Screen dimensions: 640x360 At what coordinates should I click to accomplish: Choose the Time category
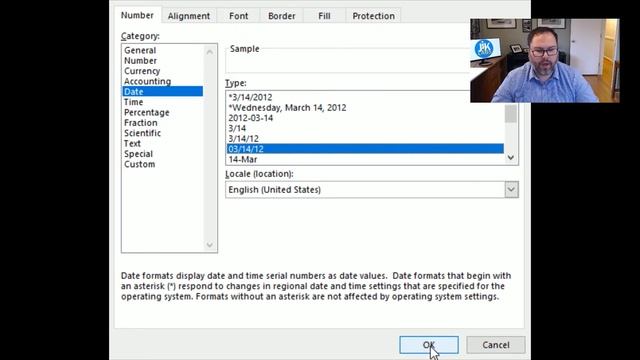click(x=162, y=102)
